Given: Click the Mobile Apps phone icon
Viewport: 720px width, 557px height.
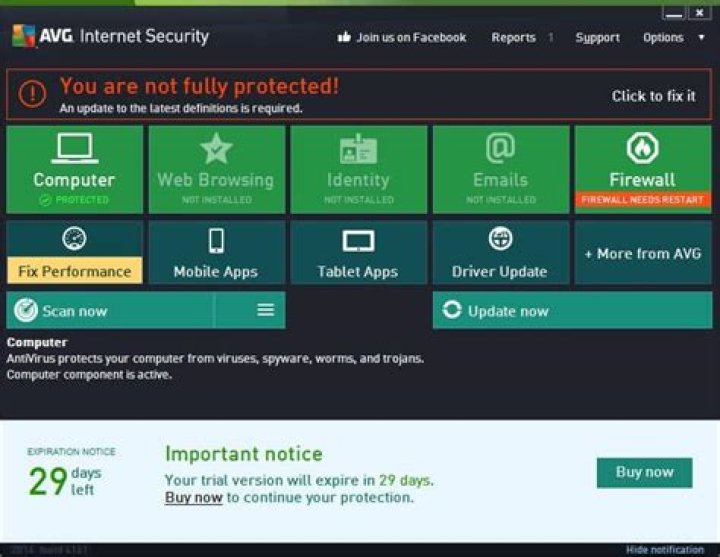Looking at the screenshot, I should coord(216,241).
